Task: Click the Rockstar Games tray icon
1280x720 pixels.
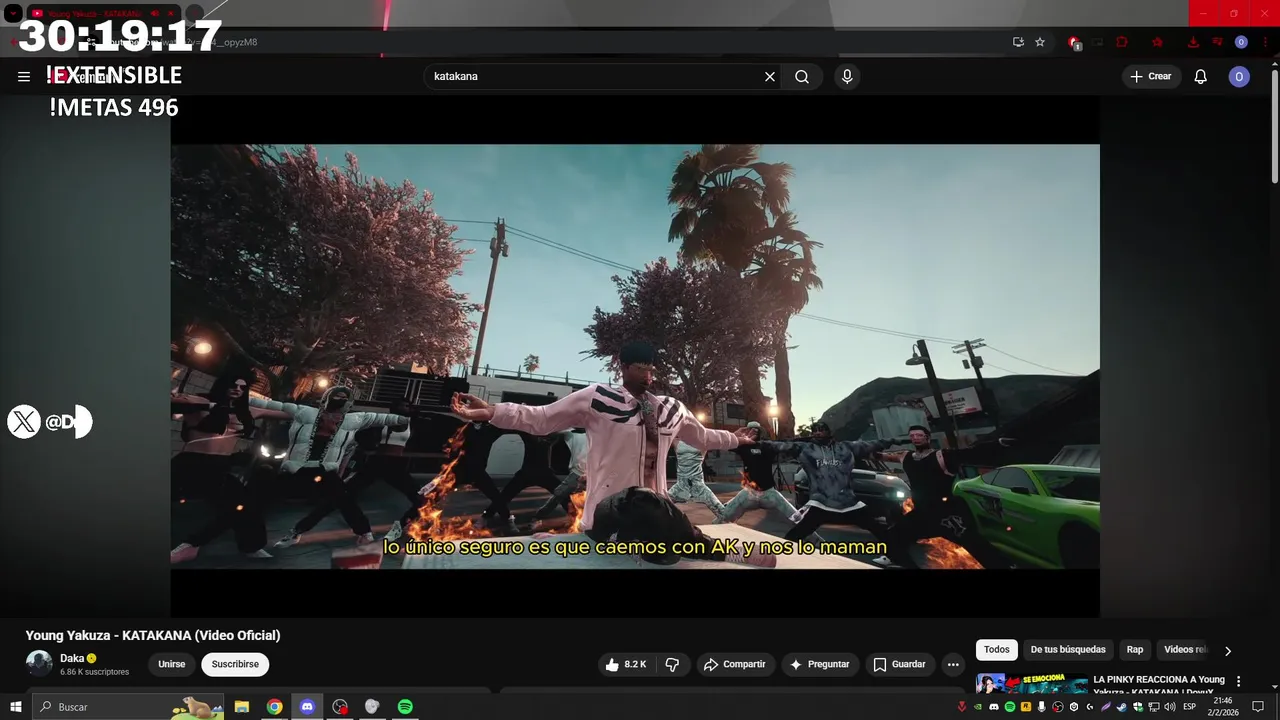Action: click(x=1026, y=707)
